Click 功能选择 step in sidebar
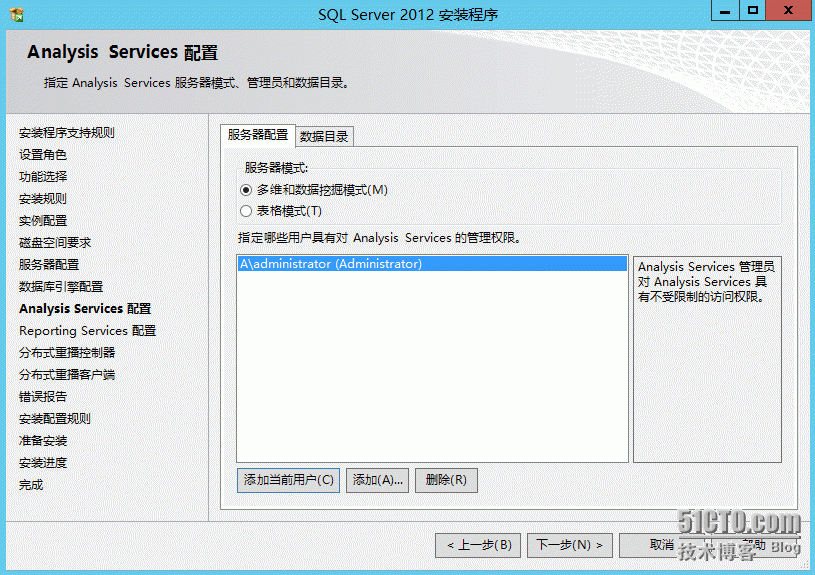815x575 pixels. tap(43, 177)
